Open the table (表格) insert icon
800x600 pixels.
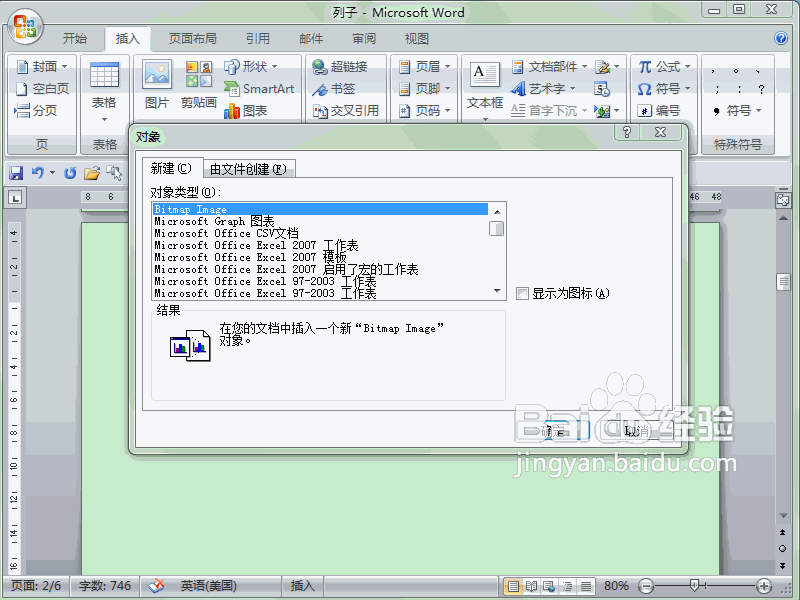point(104,76)
